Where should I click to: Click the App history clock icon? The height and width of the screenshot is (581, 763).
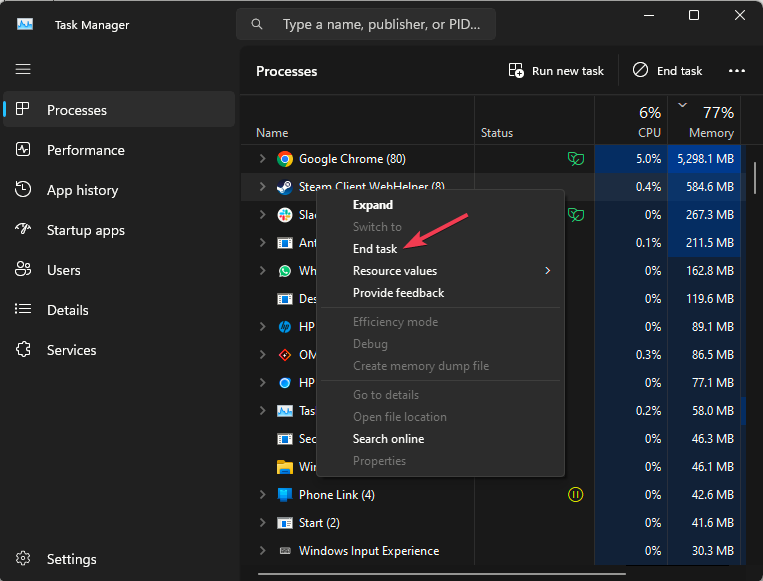tap(23, 189)
